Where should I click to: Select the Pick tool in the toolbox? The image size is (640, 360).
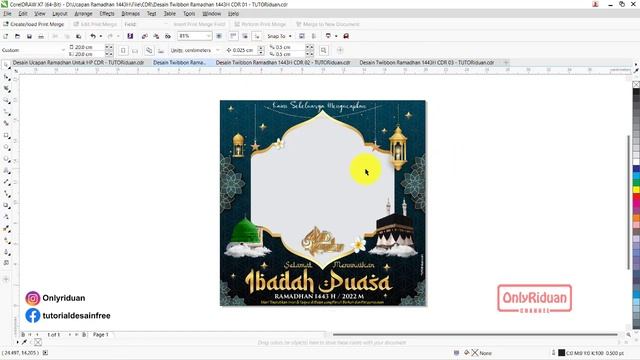pyautogui.click(x=6, y=65)
